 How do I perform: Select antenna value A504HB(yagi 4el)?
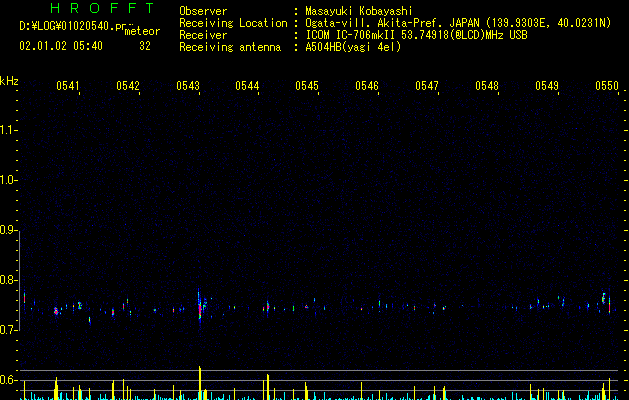[x=353, y=47]
